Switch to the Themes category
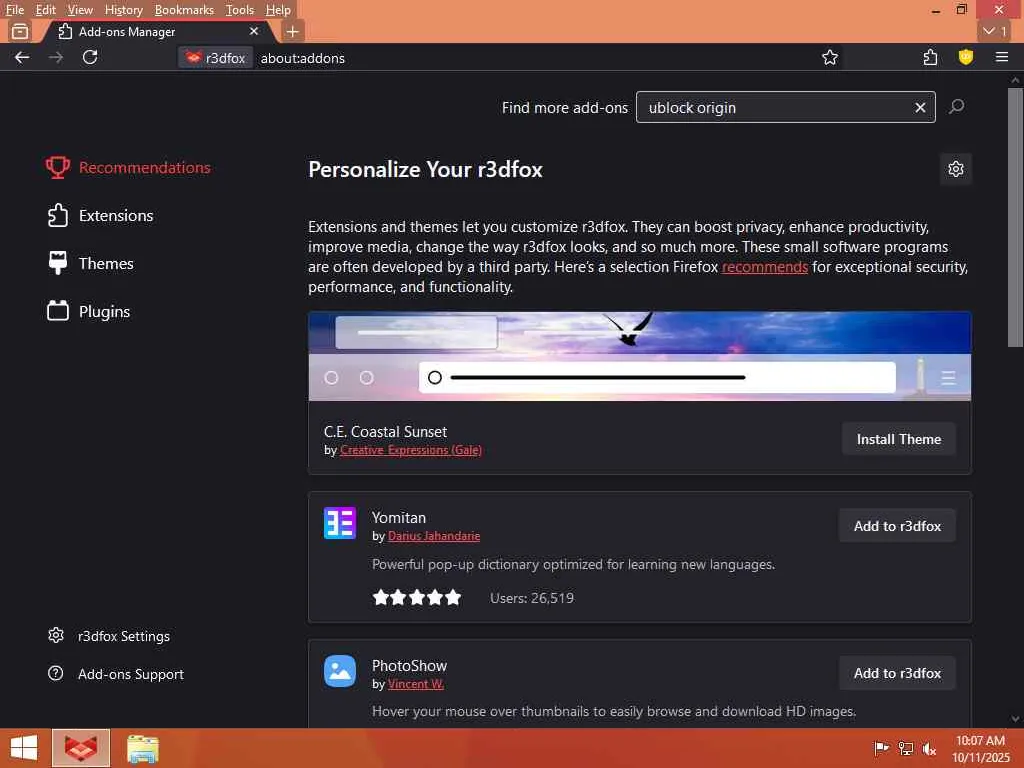This screenshot has width=1024, height=768. click(x=90, y=263)
